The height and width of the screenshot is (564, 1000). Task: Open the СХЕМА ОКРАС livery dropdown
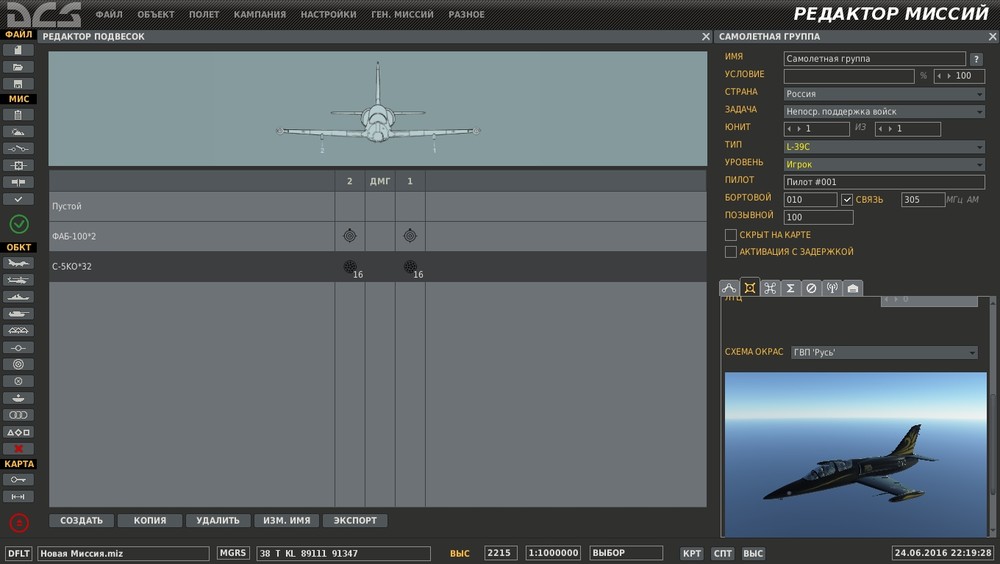[x=883, y=352]
